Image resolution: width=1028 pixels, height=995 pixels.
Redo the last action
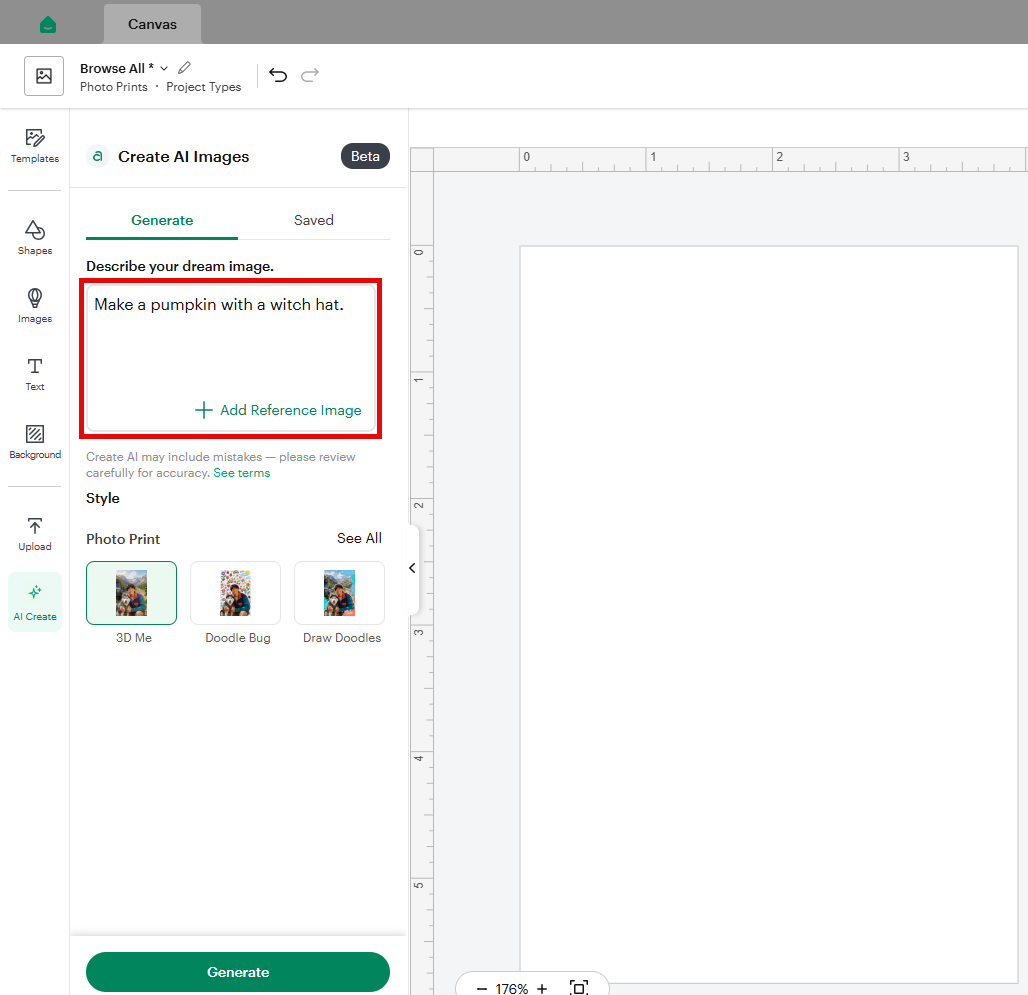click(x=310, y=75)
